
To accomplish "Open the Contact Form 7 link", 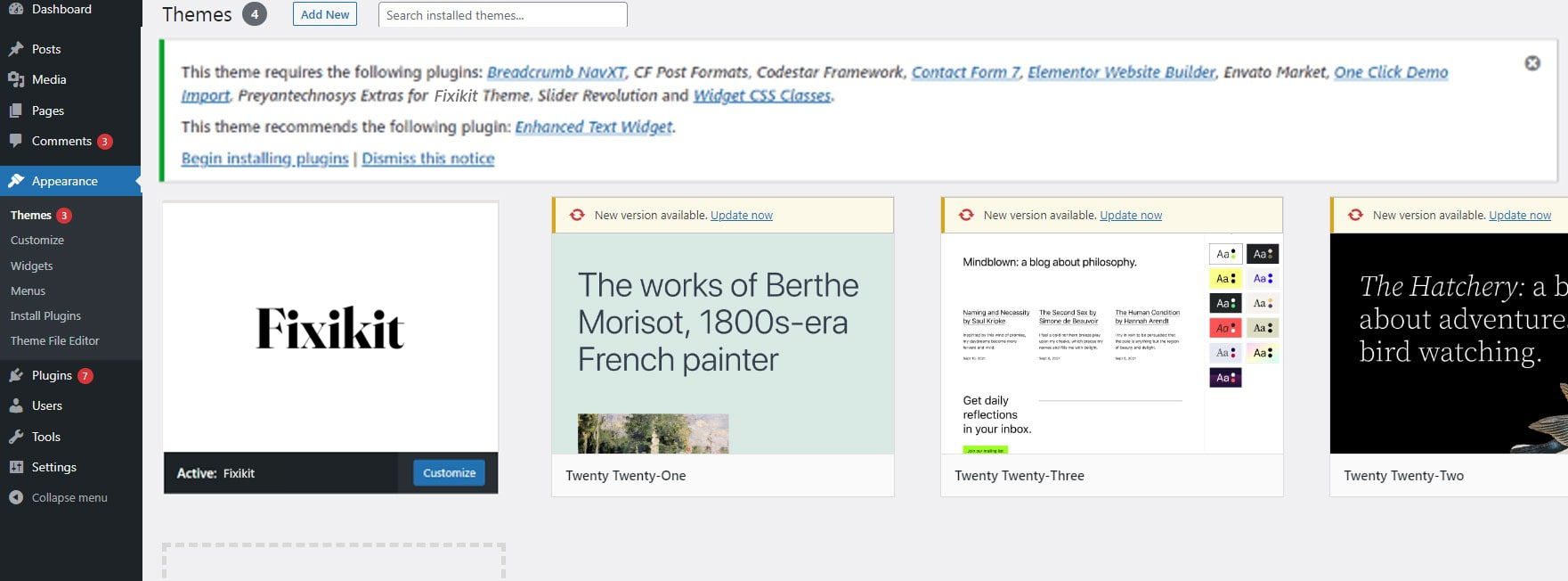I will pyautogui.click(x=966, y=72).
